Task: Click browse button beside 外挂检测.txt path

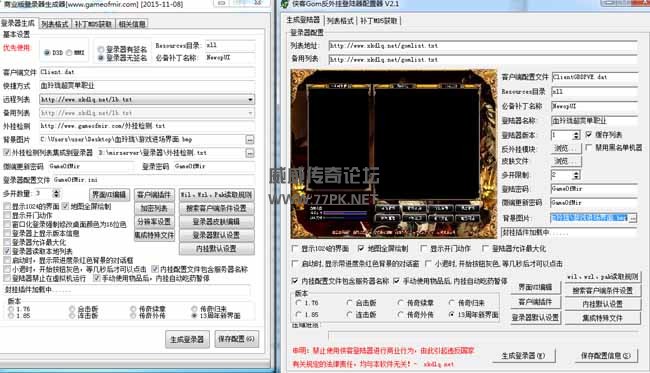Action: (x=250, y=153)
